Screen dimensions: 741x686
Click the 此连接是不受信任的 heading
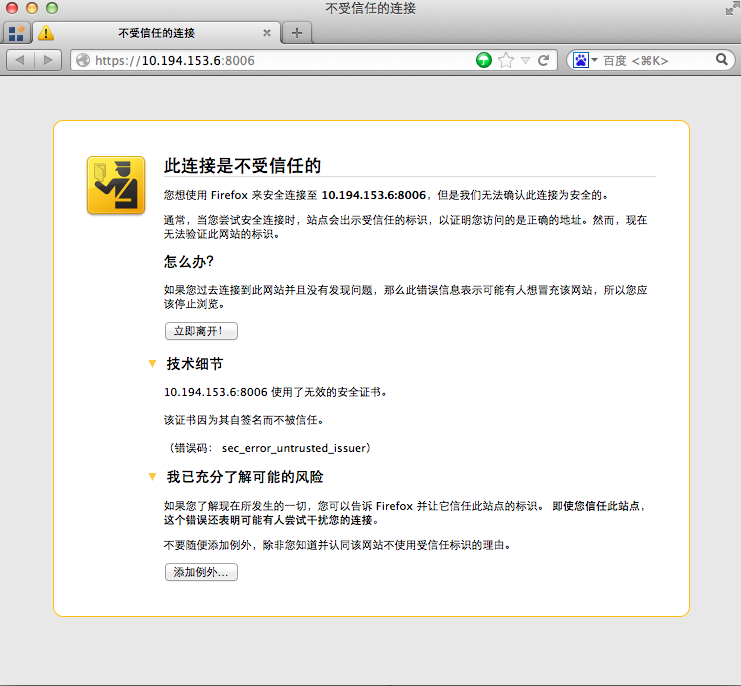click(x=242, y=166)
